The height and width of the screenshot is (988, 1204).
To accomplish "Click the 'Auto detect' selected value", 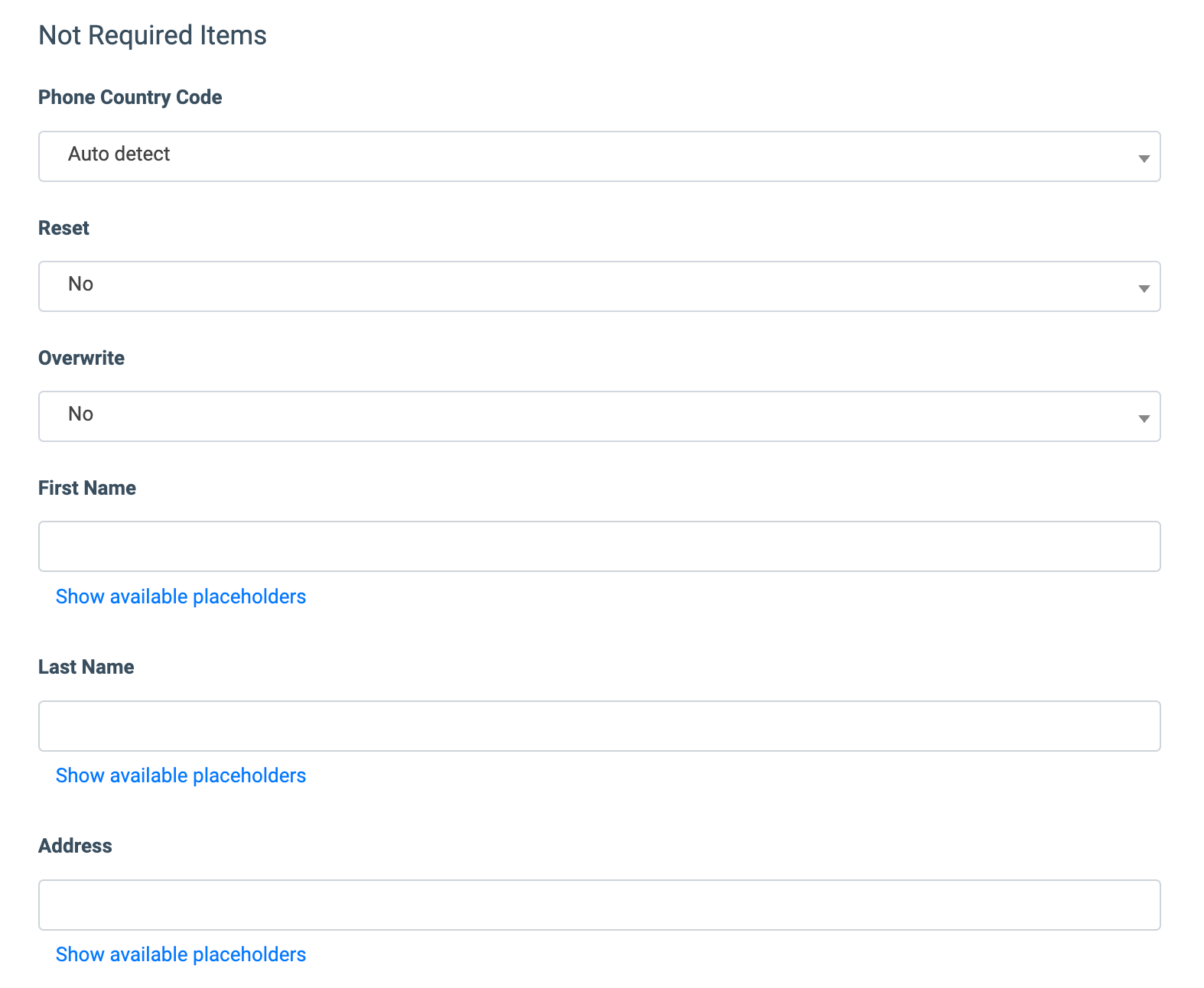I will [x=119, y=154].
